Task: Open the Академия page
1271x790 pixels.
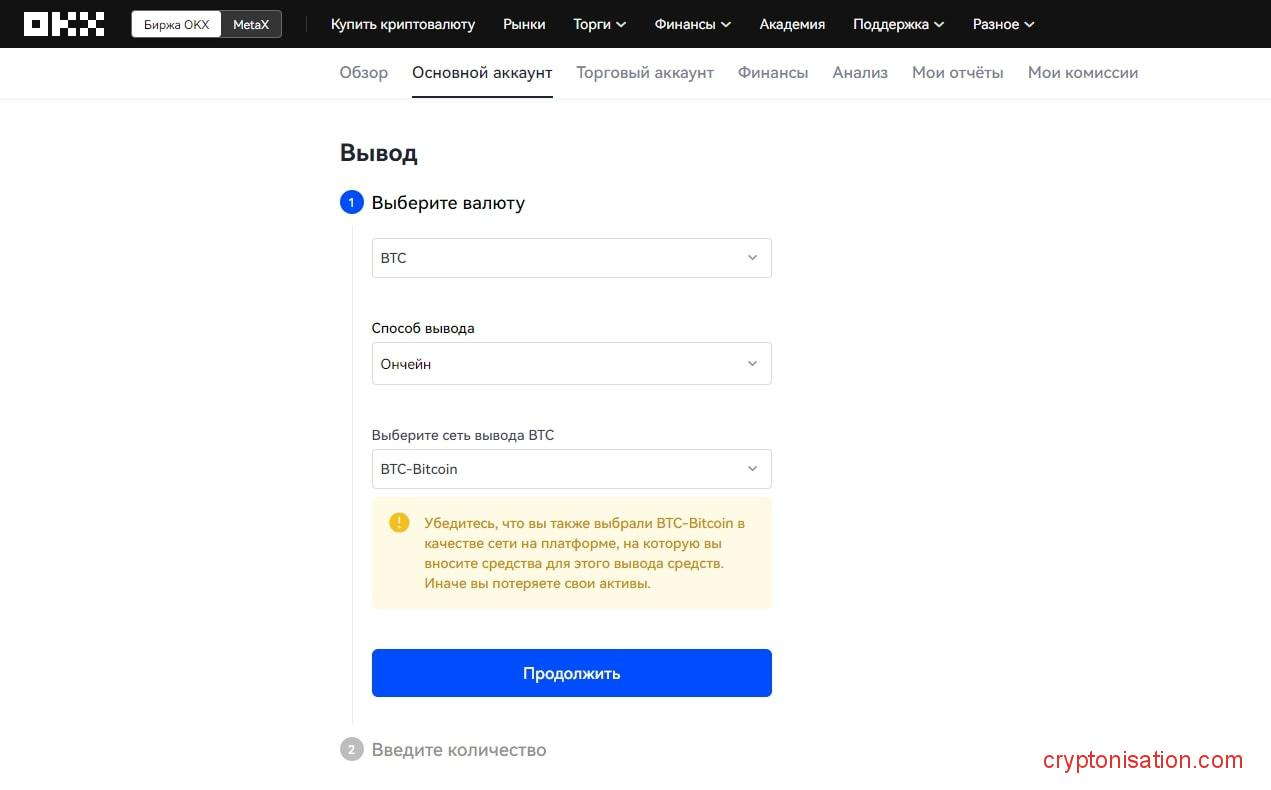Action: [792, 24]
